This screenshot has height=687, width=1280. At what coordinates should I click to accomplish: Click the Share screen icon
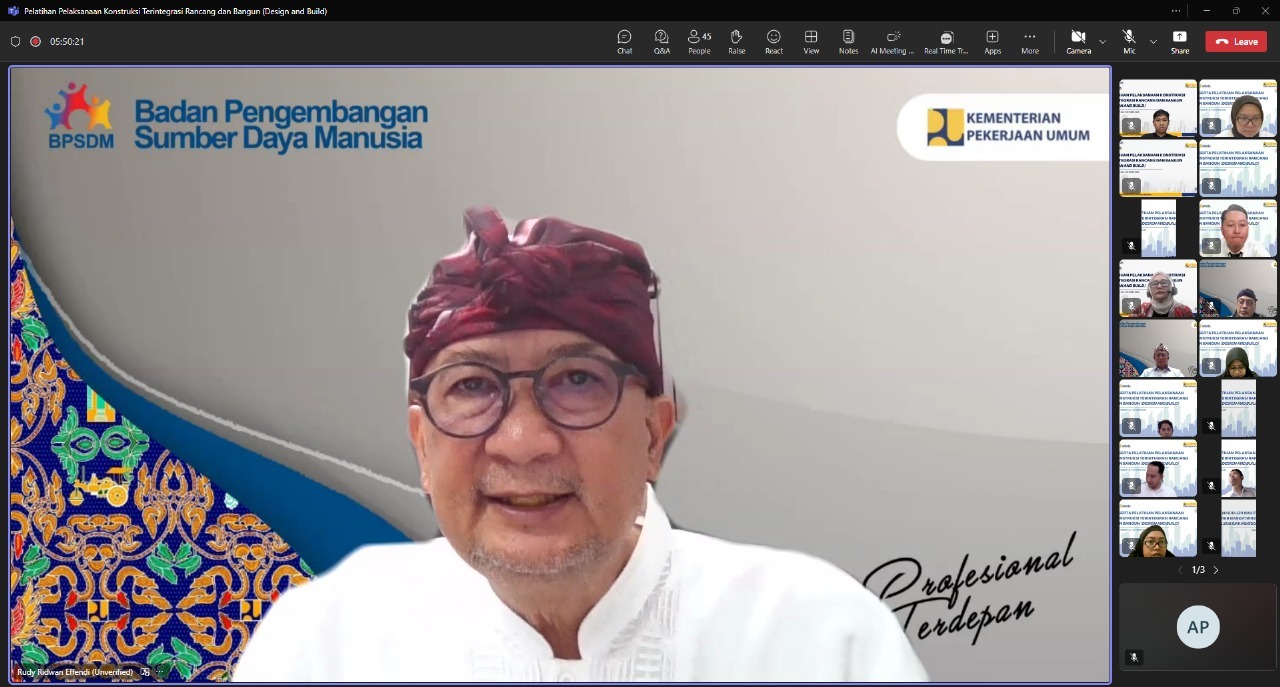(x=1180, y=41)
